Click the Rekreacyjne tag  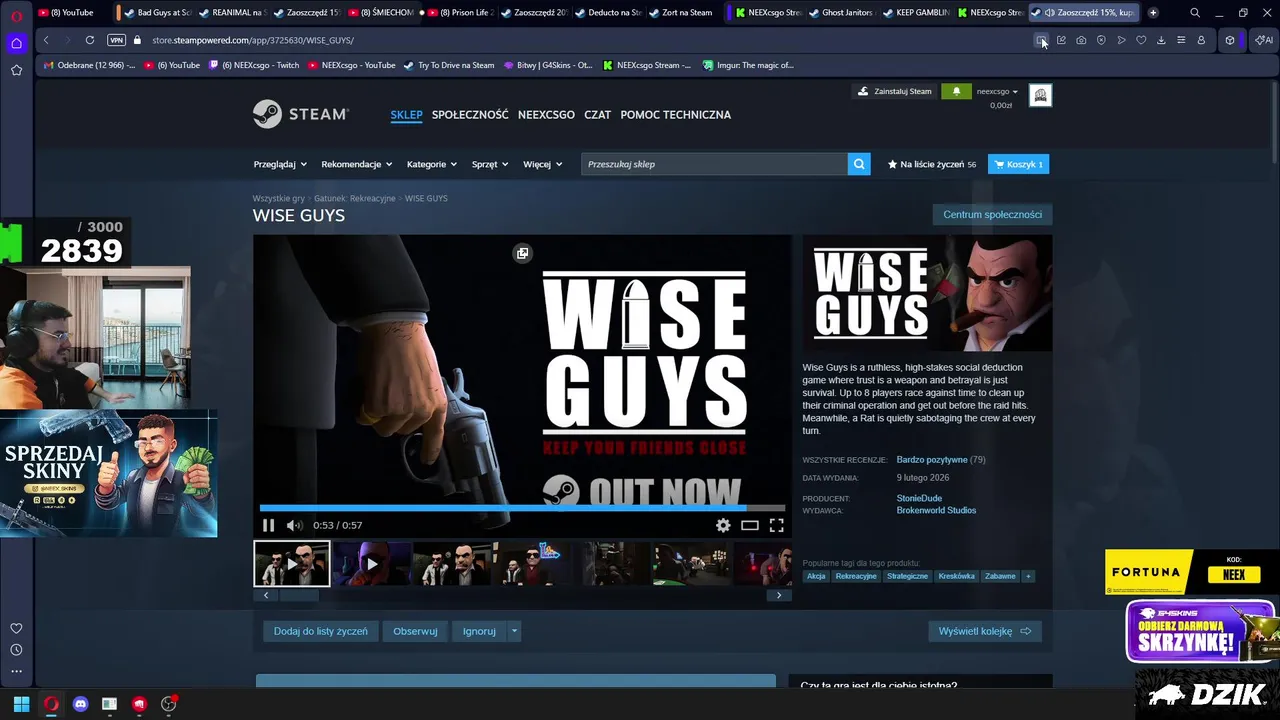tap(855, 576)
